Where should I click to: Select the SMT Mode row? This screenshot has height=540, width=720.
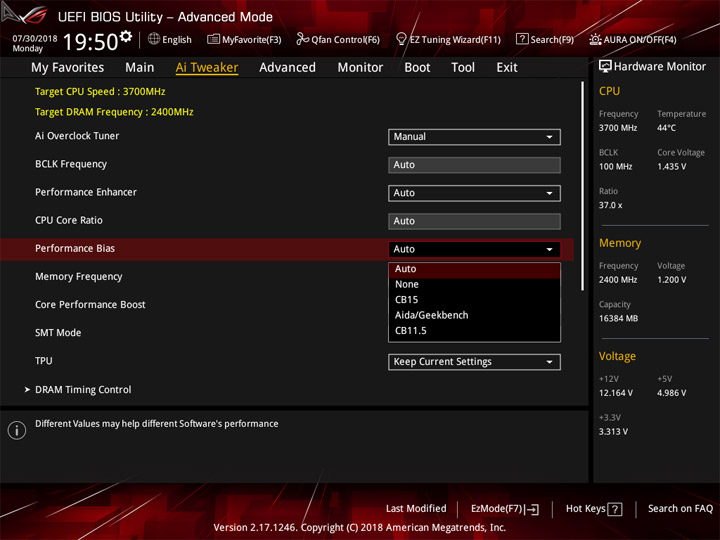tap(58, 333)
